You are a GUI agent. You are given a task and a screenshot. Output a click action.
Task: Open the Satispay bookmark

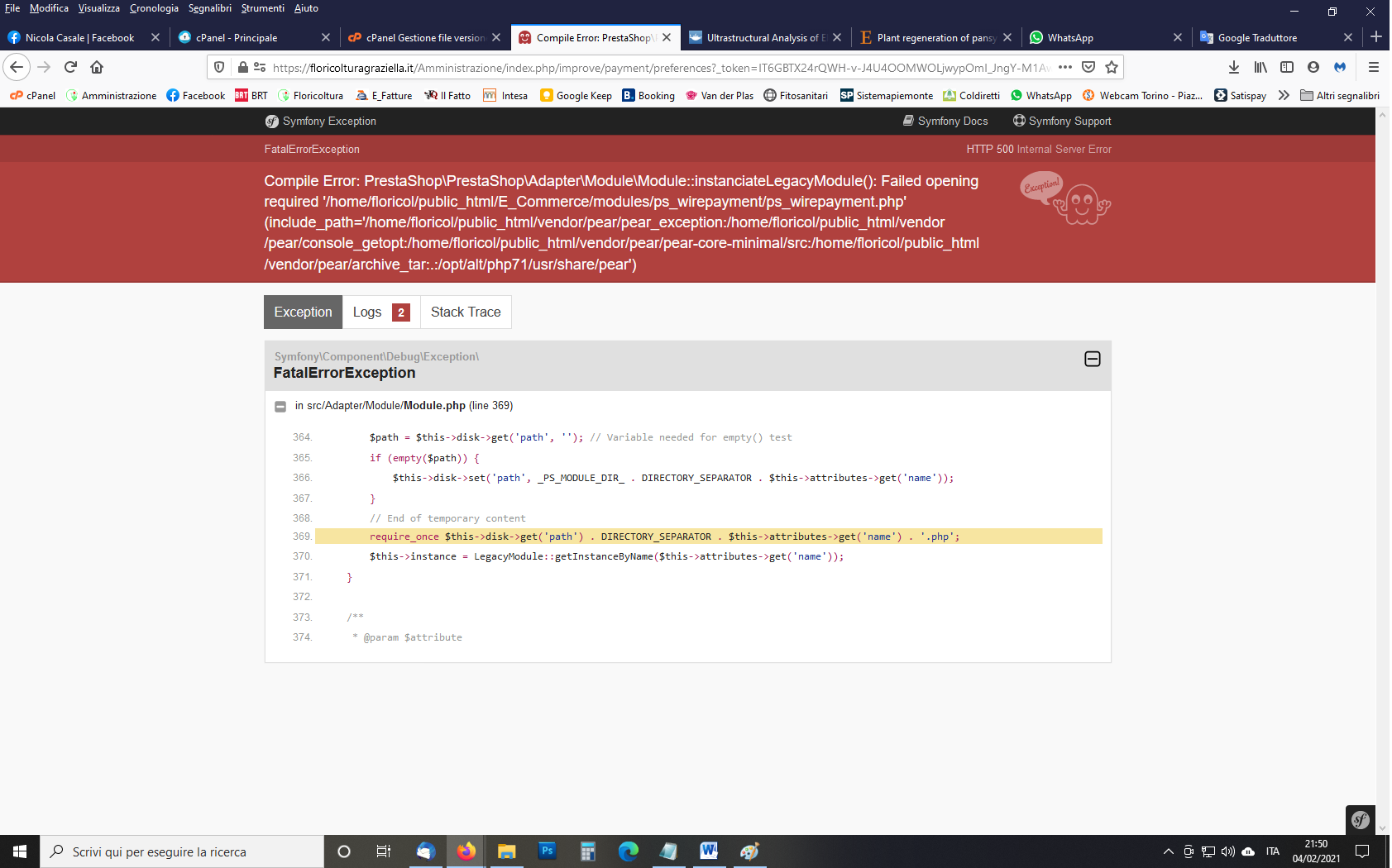point(1240,95)
